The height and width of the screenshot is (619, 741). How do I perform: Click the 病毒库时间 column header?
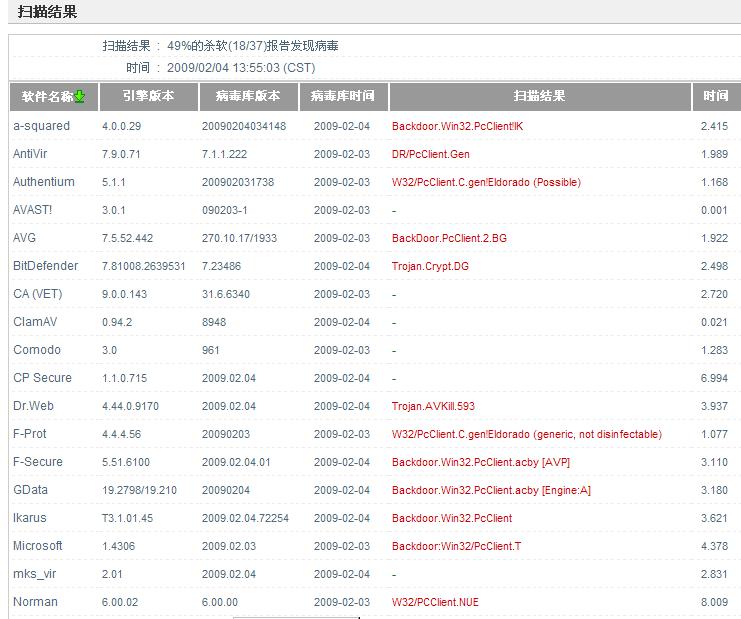pyautogui.click(x=344, y=96)
